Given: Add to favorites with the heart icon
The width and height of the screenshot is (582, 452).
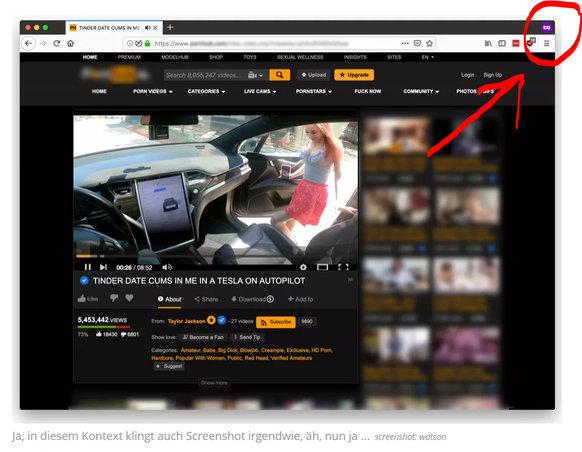Looking at the screenshot, I should tap(129, 298).
